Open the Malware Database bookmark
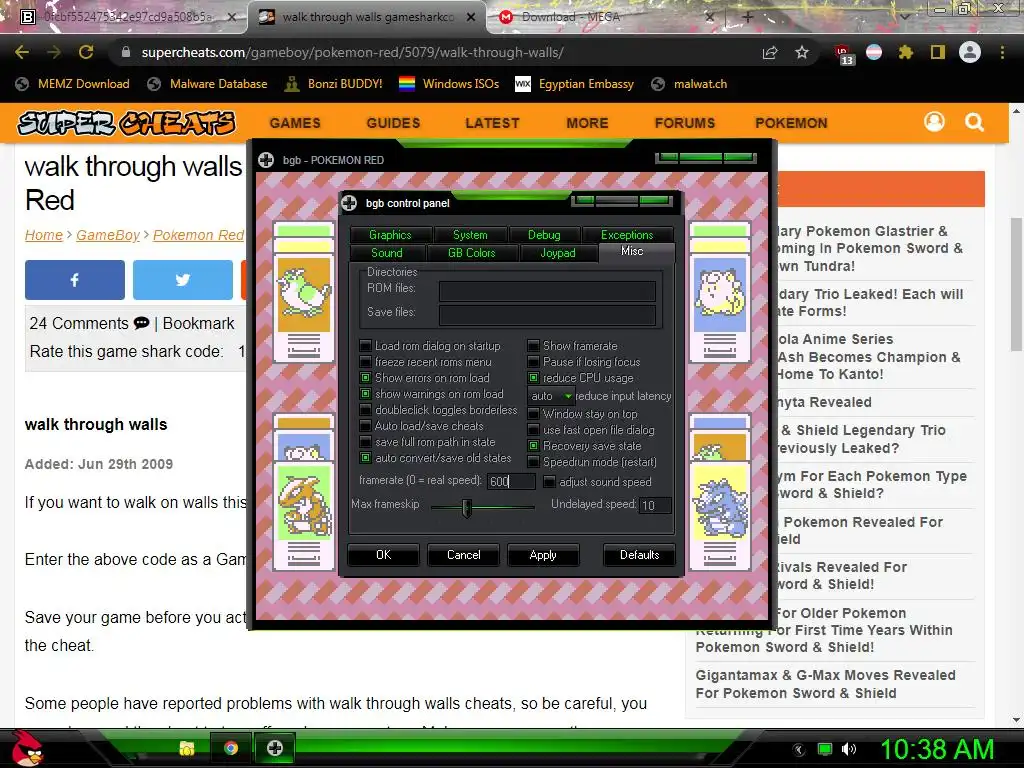1024x768 pixels. coord(208,84)
